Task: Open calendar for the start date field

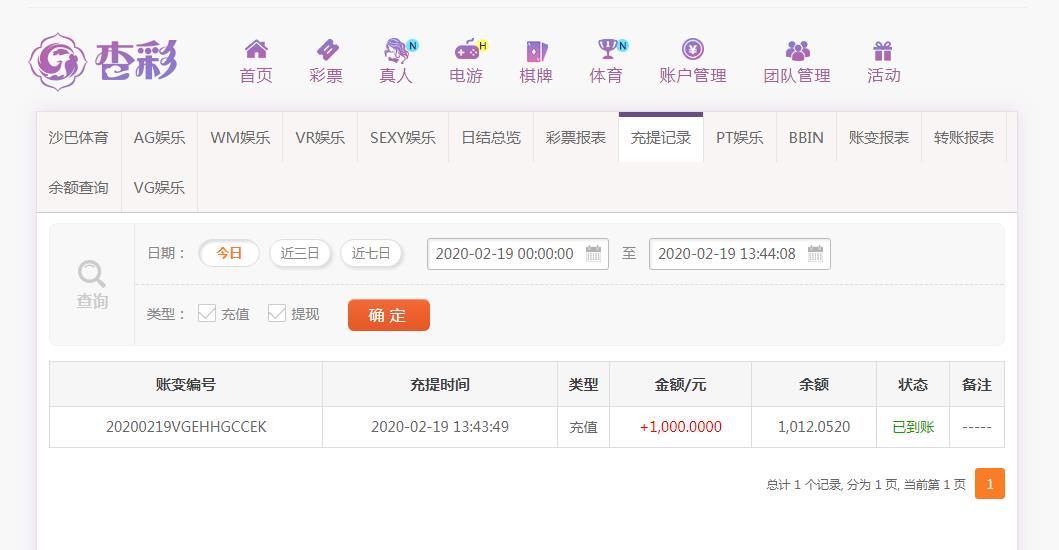Action: pos(593,253)
